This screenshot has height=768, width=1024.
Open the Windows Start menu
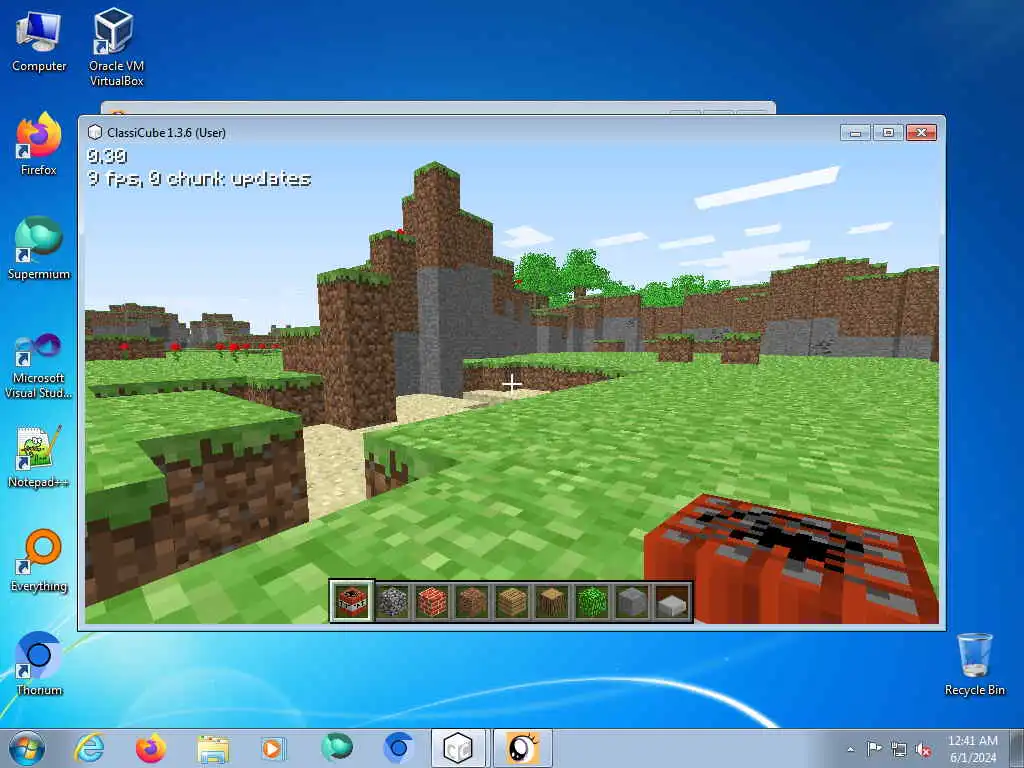(27, 748)
